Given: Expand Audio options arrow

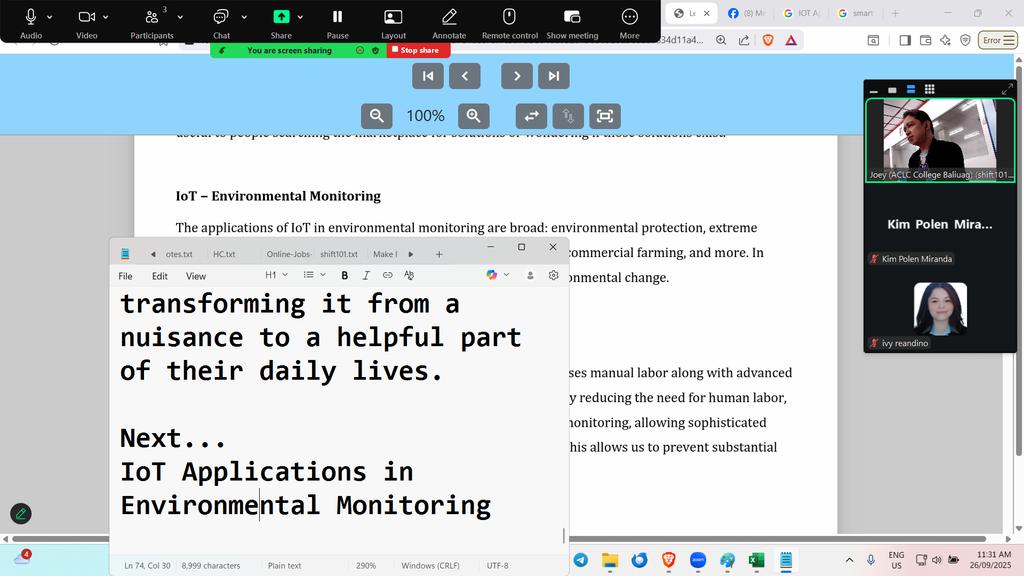Looking at the screenshot, I should [x=50, y=18].
